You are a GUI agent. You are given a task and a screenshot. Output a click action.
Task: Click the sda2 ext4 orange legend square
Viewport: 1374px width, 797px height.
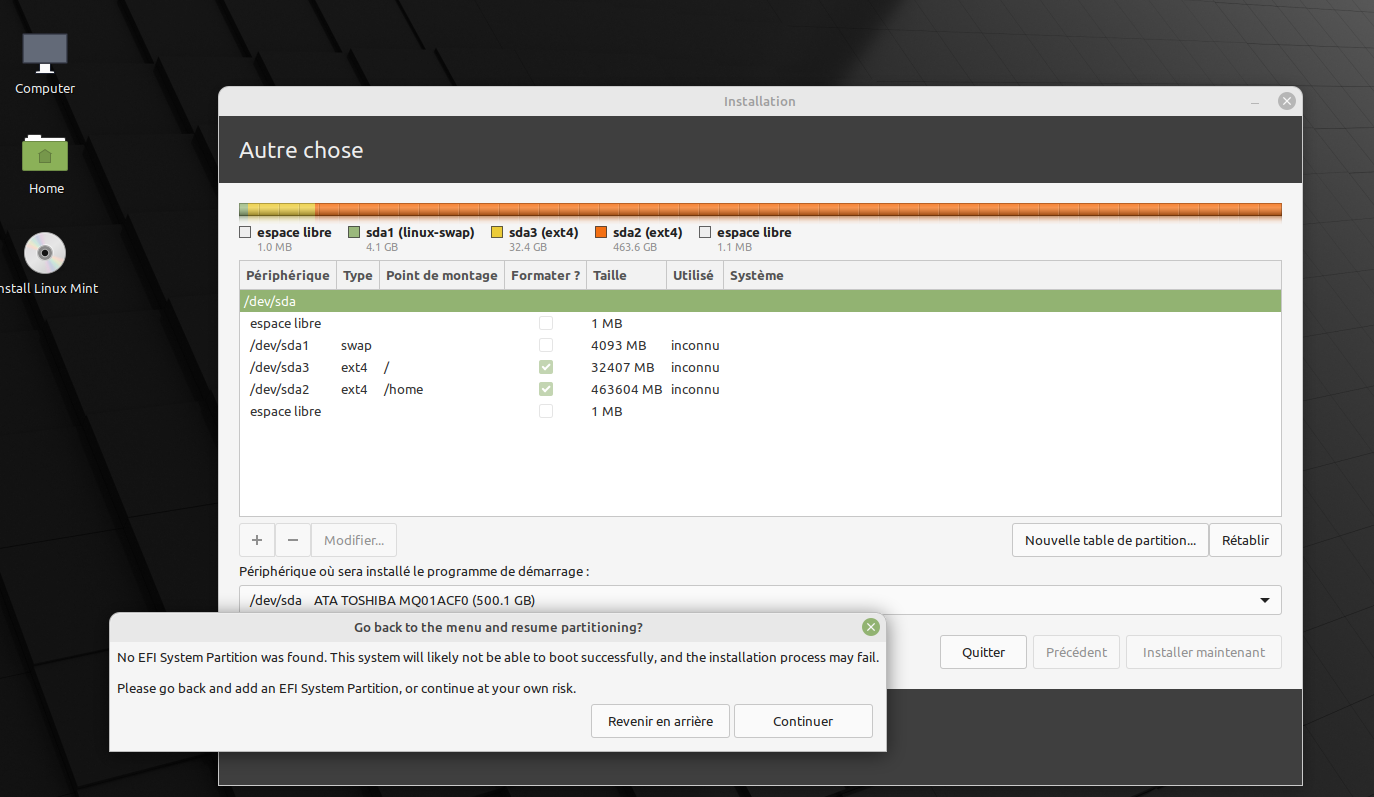point(601,233)
